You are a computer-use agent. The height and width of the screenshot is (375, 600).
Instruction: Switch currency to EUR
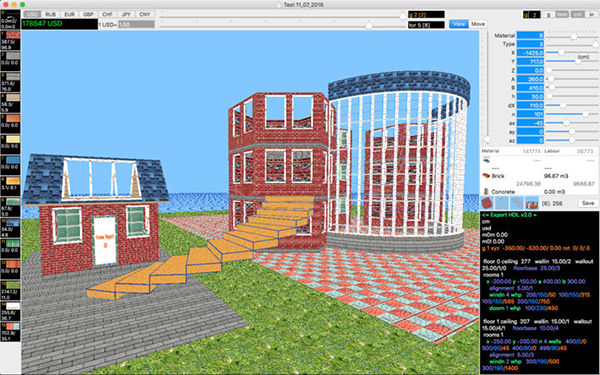[x=69, y=14]
